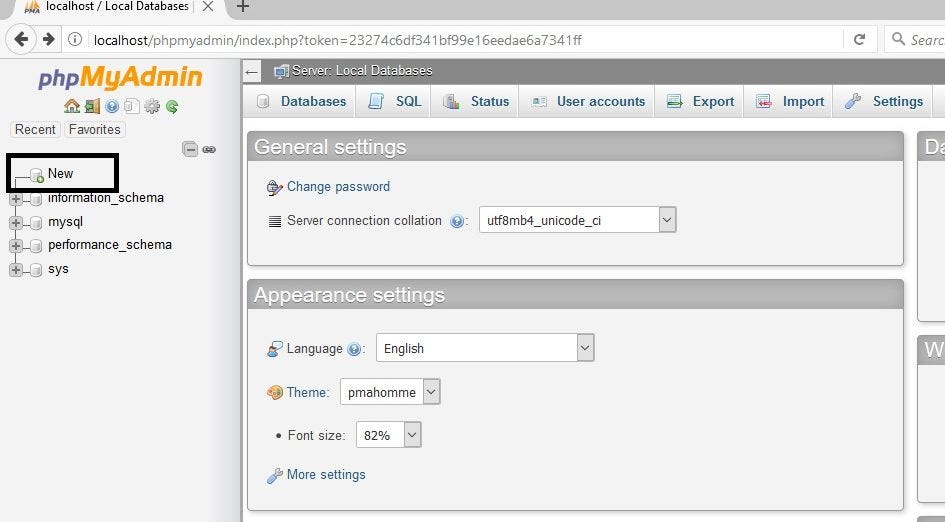This screenshot has width=945, height=522.
Task: Click the Server: Local Databases breadcrumb link
Action: tap(362, 71)
